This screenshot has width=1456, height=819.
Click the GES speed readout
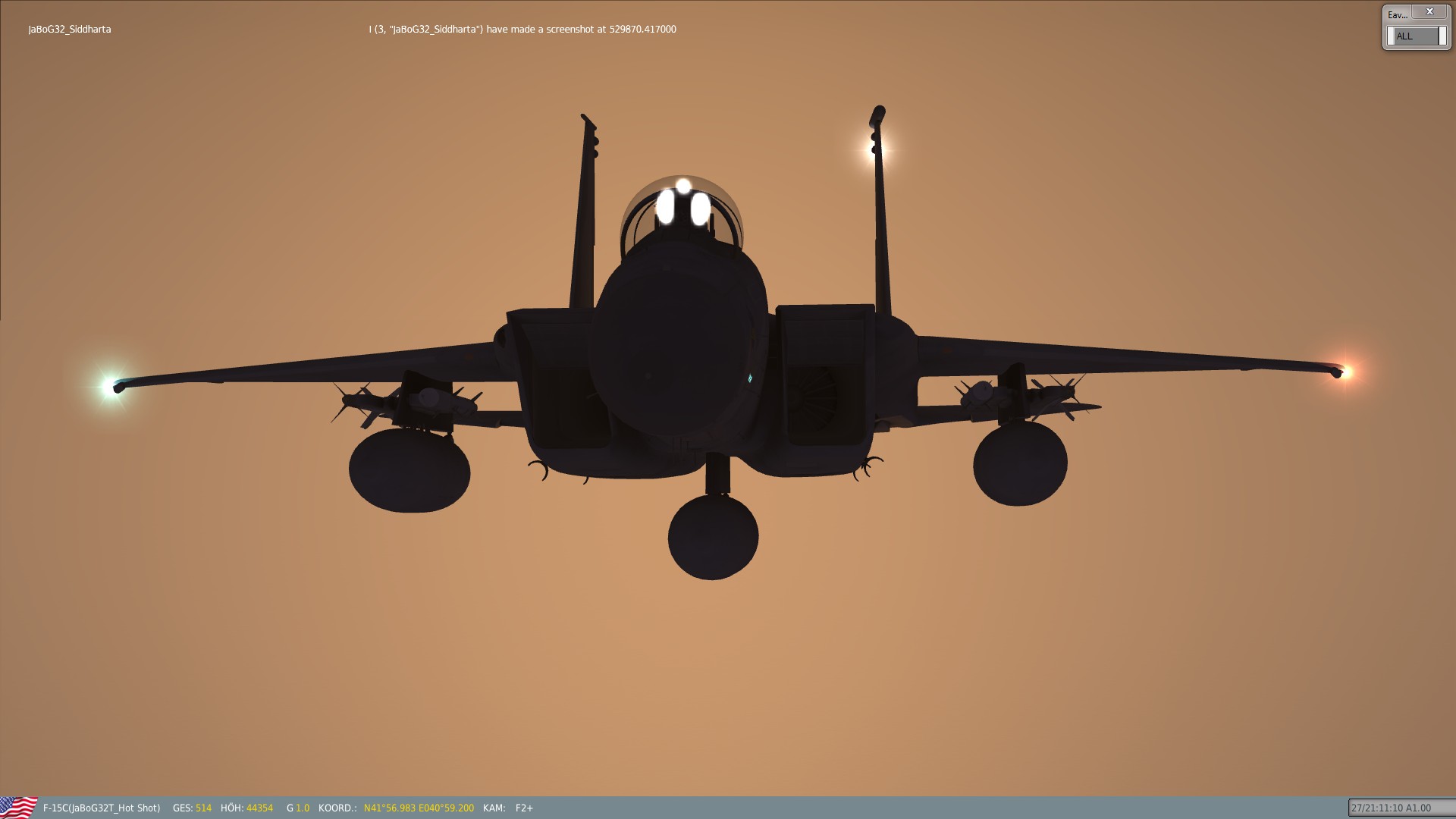[x=192, y=808]
